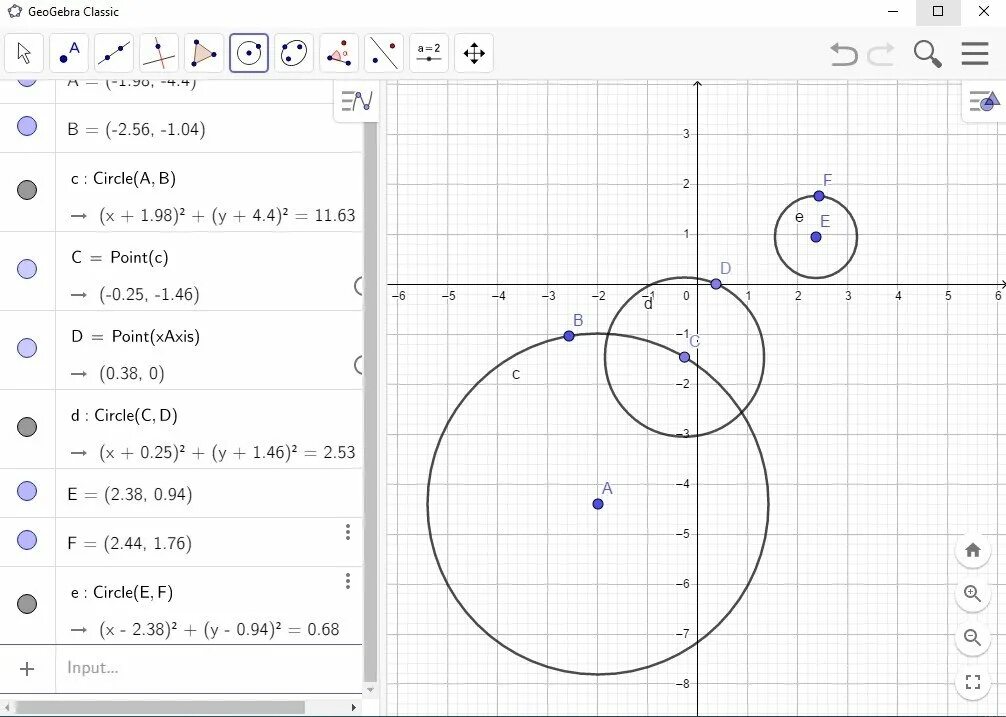
Task: Select the Move Graphics View tool
Action: coord(473,53)
